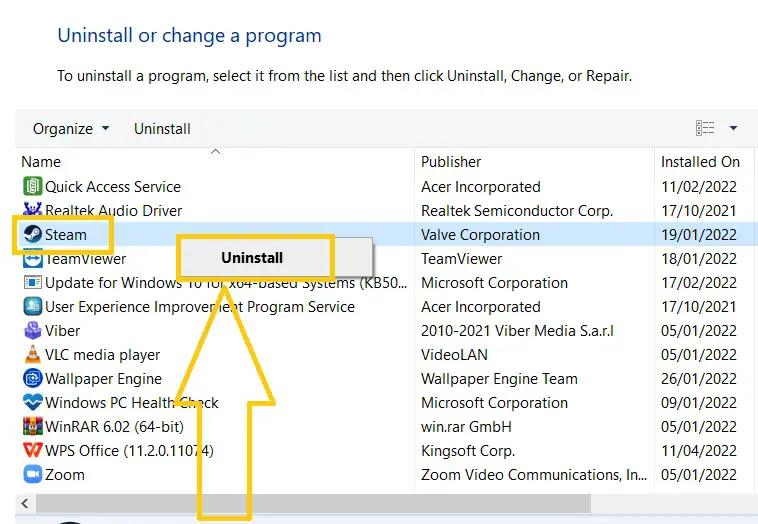
Task: Sort by the Name column header
Action: tap(41, 161)
